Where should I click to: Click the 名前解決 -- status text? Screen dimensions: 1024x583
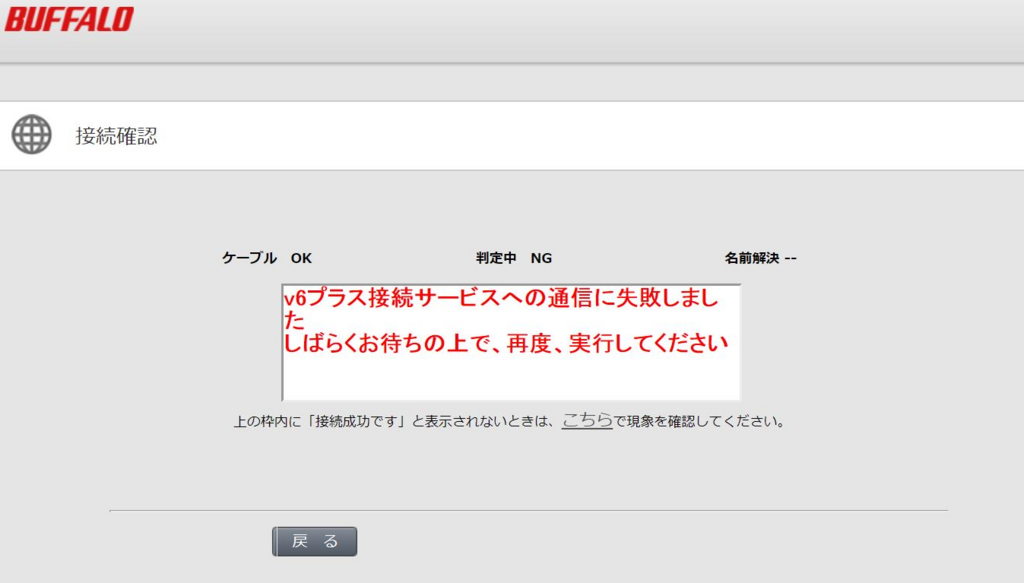[x=760, y=258]
